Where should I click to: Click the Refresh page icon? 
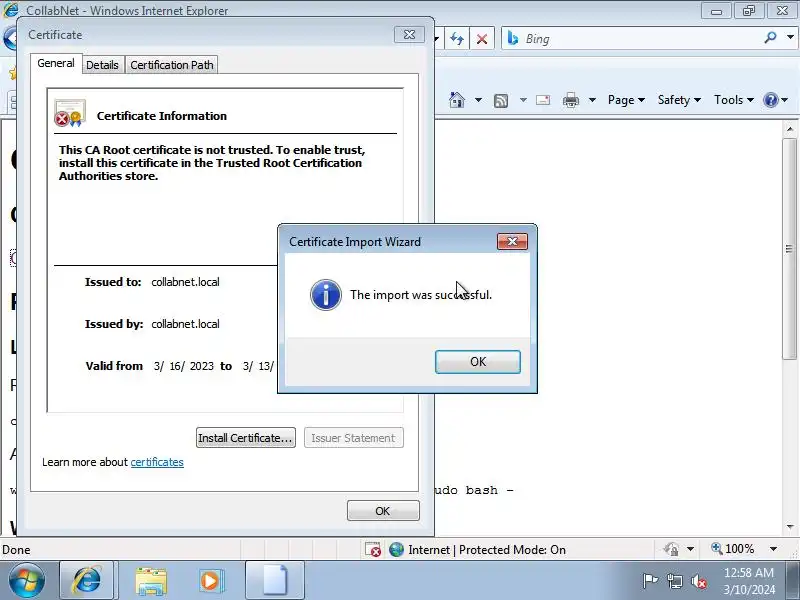click(457, 39)
